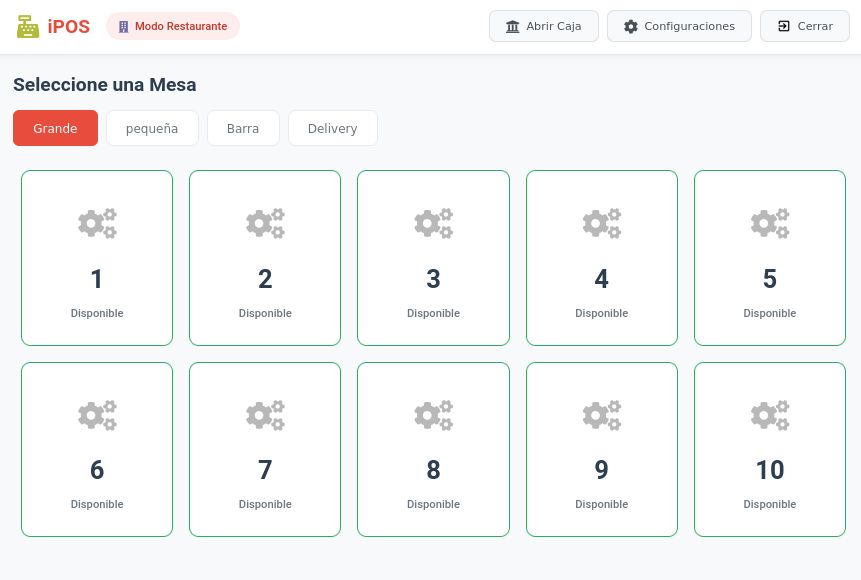Switch to the pequeña area tab

pyautogui.click(x=152, y=128)
